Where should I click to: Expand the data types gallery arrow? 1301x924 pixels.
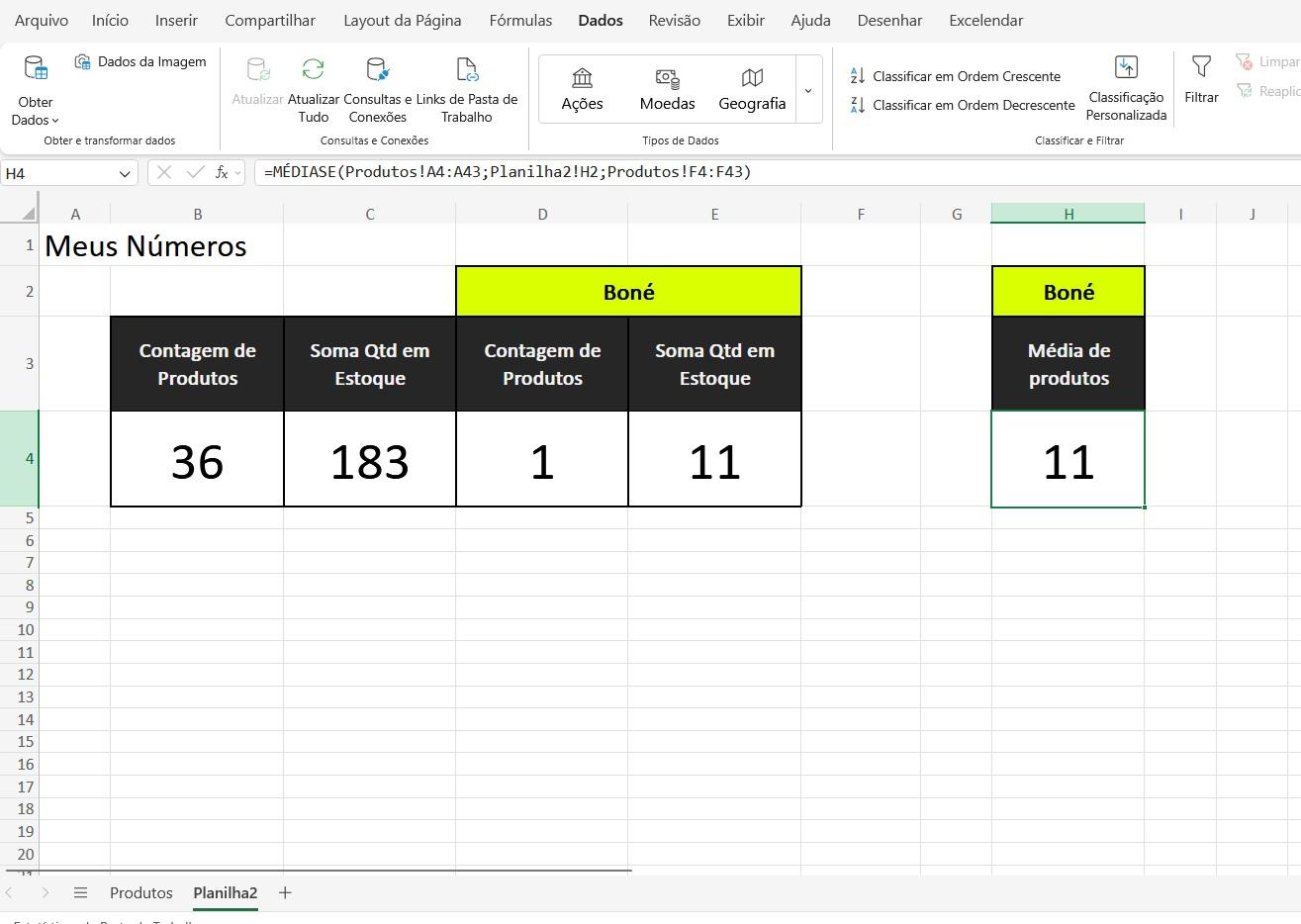tap(808, 90)
